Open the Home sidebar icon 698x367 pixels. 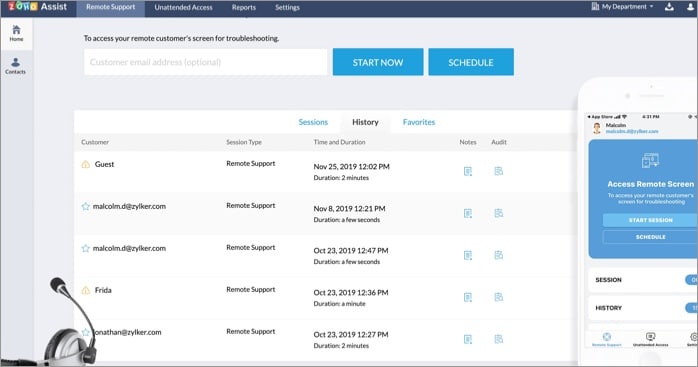click(16, 33)
